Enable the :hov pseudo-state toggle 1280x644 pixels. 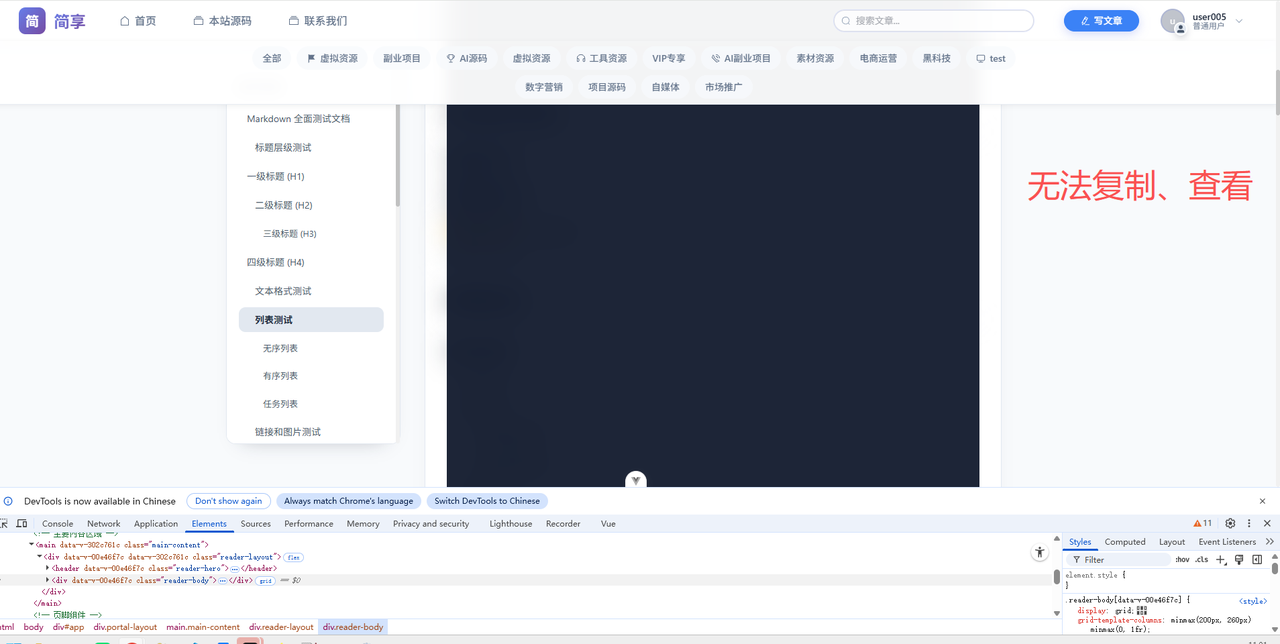coord(1183,559)
